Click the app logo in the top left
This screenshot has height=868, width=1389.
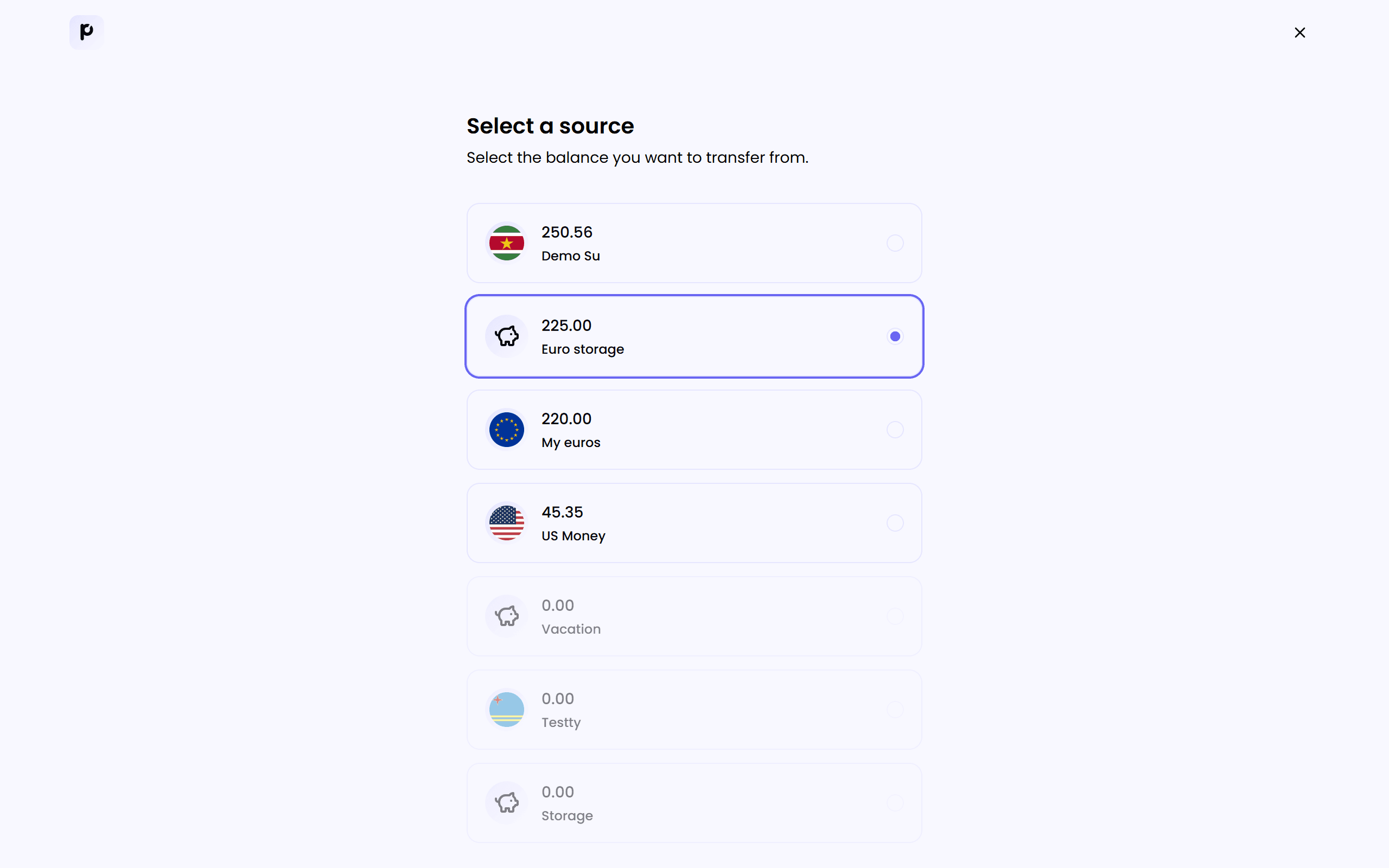86,32
